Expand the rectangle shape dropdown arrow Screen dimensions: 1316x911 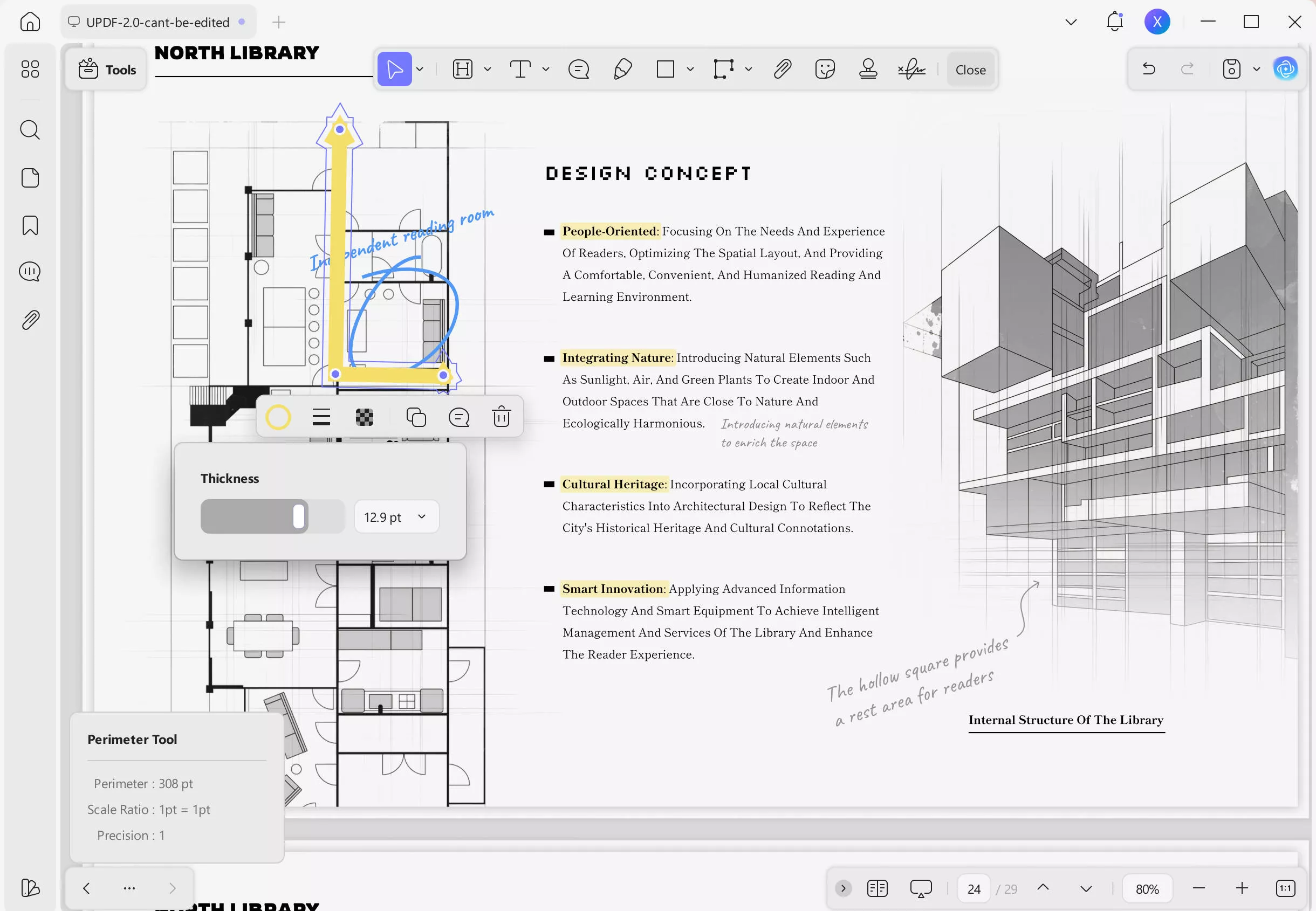(690, 70)
